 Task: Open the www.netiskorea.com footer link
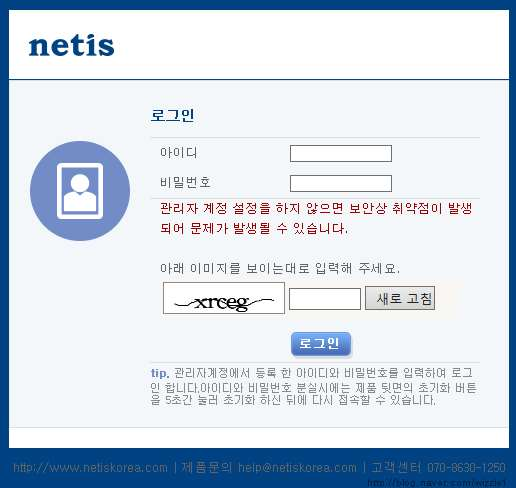[x=90, y=468]
